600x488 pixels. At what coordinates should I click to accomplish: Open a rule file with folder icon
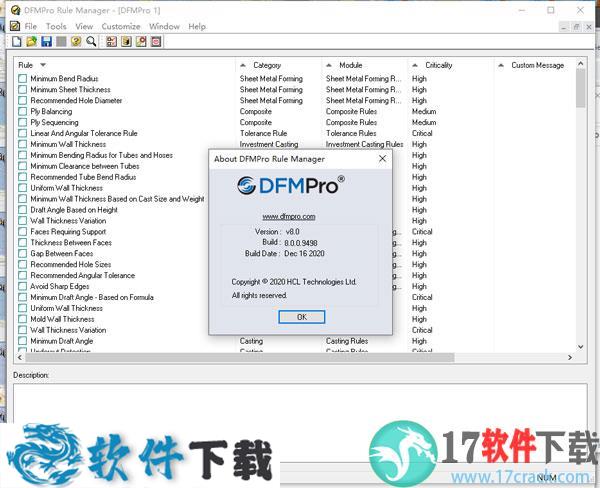click(32, 41)
